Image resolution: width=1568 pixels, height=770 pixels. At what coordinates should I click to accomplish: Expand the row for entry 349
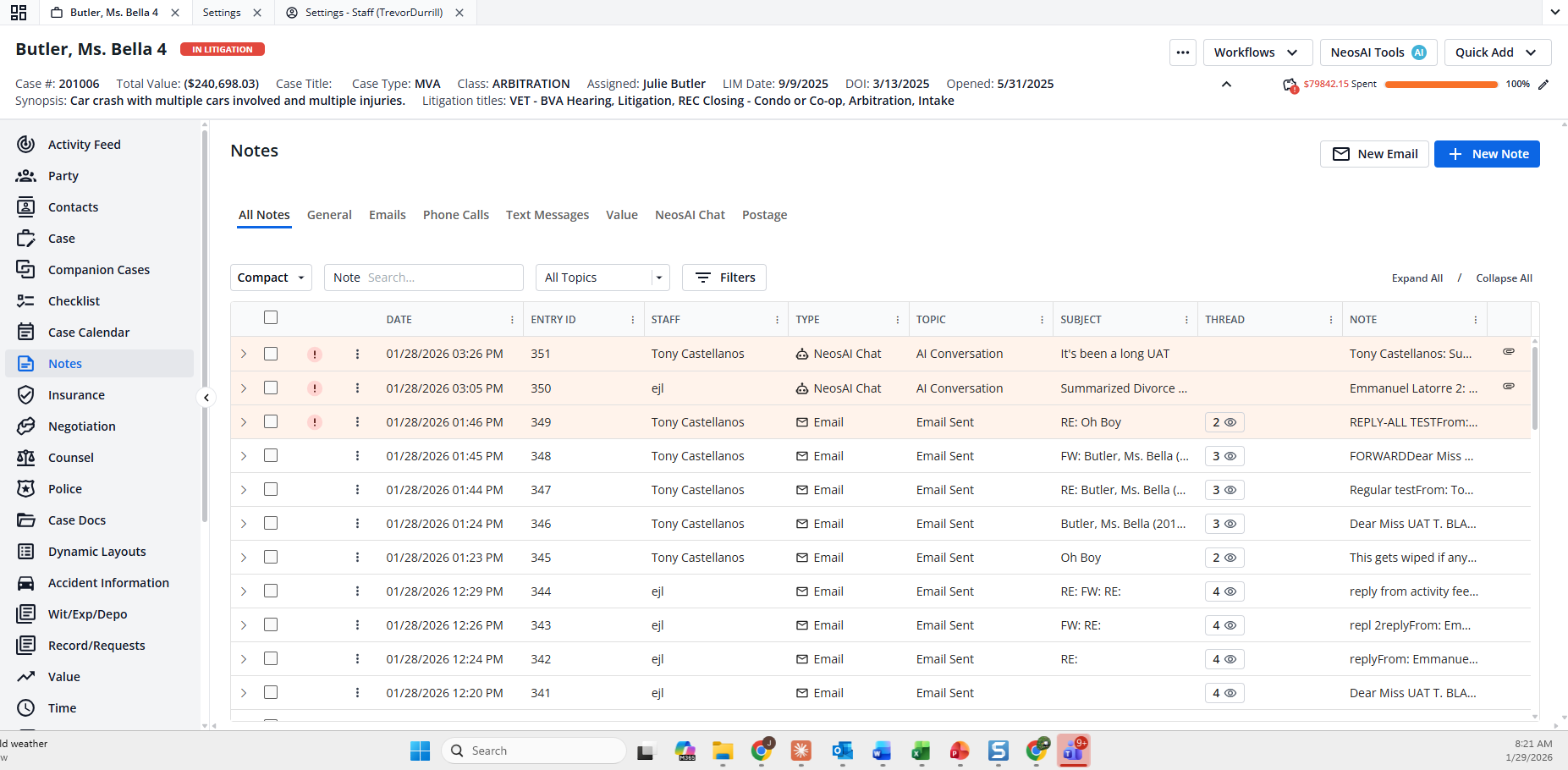(244, 422)
